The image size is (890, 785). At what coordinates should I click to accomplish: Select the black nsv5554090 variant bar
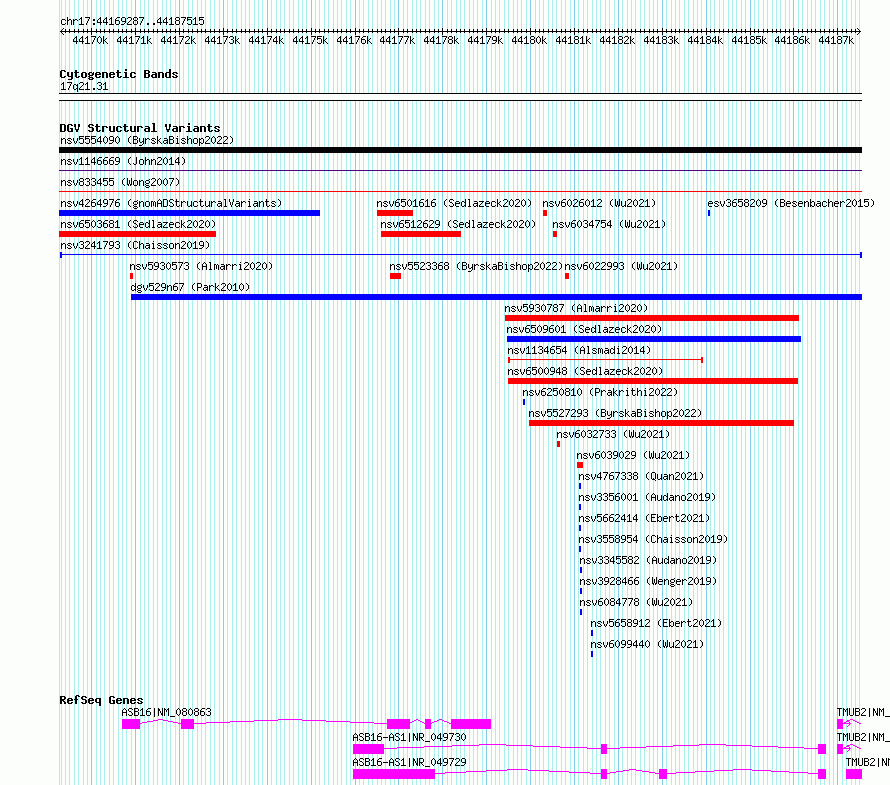coord(460,150)
